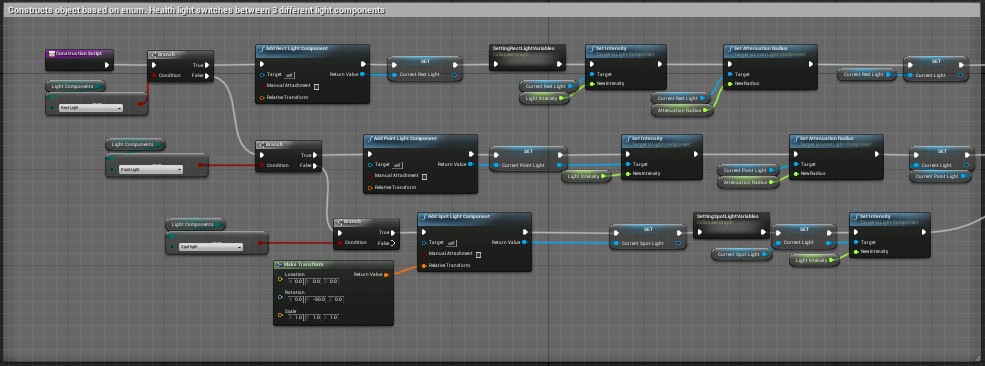Select Light Components getter above Point Light dropdown
The width and height of the screenshot is (985, 366).
tap(135, 144)
